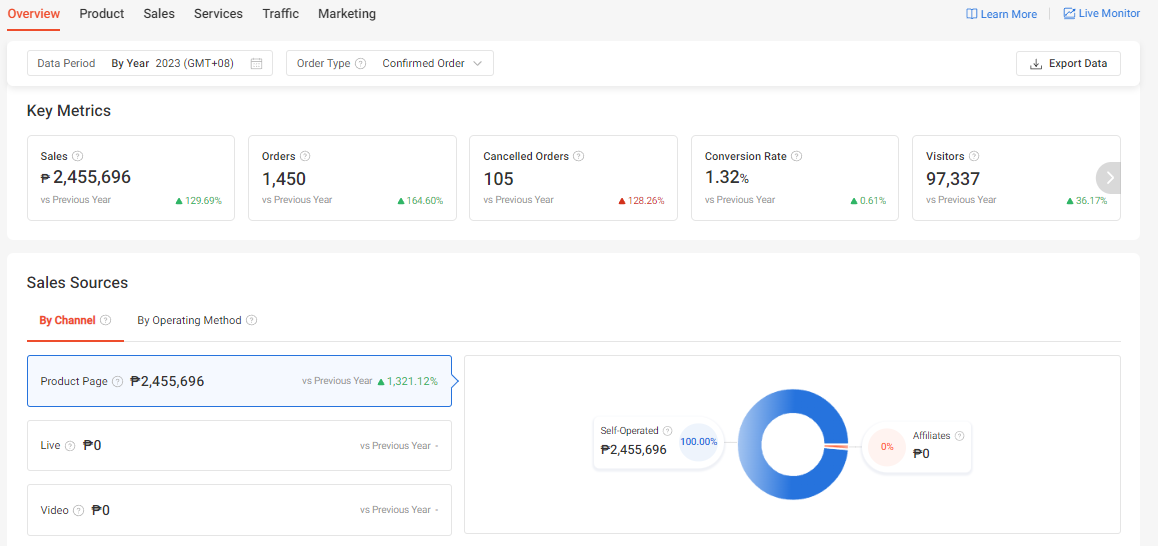Switch to the Traffic tab

[280, 14]
